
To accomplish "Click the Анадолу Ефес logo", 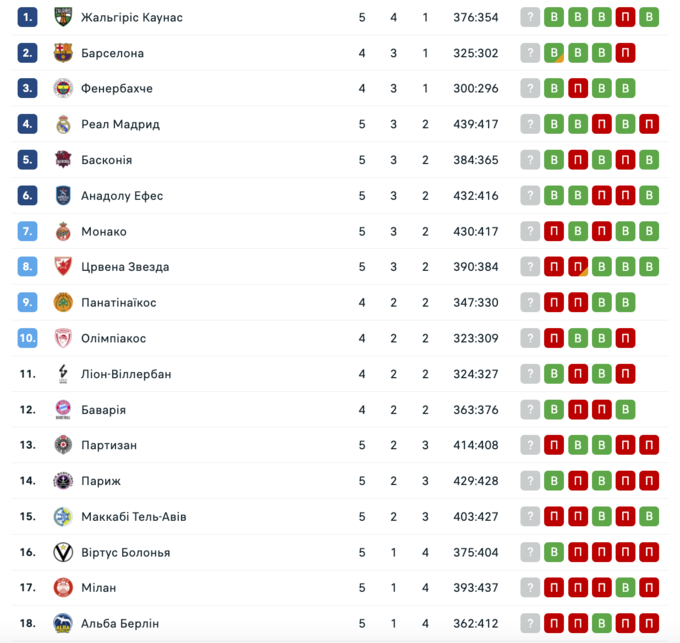I will tap(63, 196).
